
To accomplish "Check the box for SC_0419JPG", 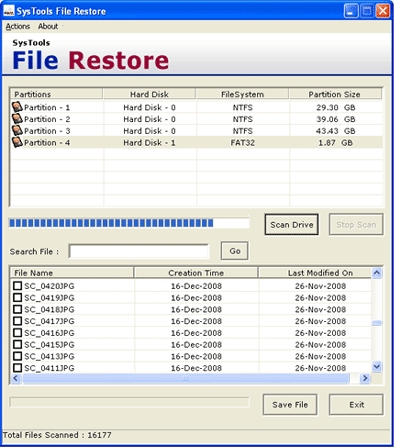I will click(17, 297).
